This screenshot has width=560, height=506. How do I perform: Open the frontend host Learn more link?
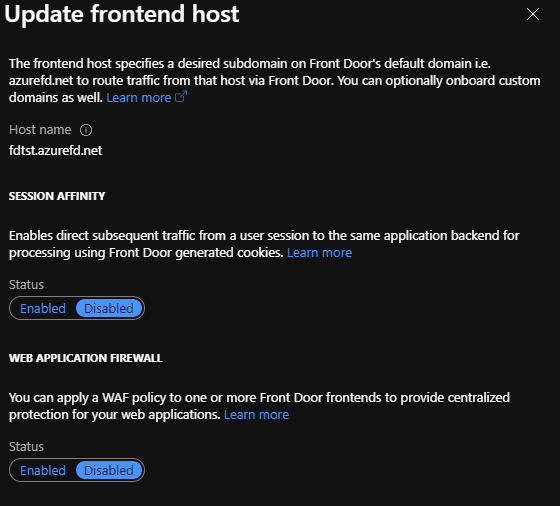pyautogui.click(x=139, y=97)
